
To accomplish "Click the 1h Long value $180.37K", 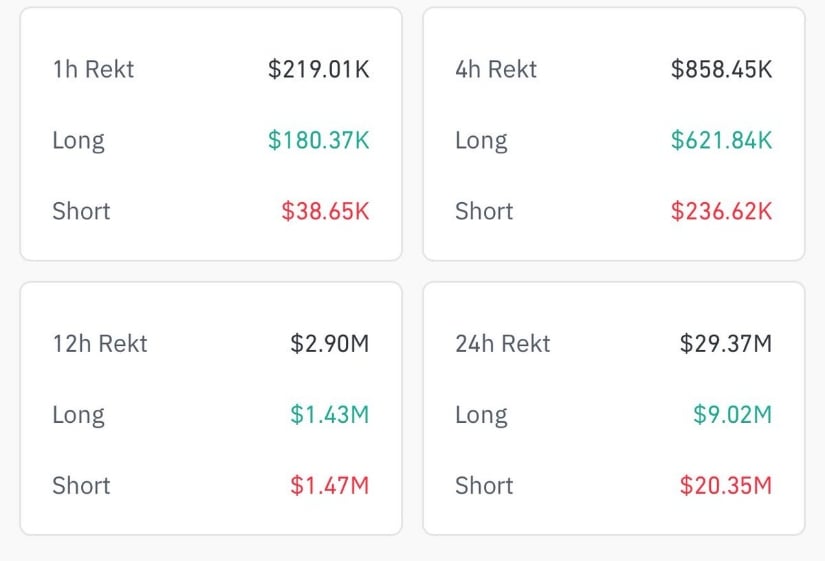I will 318,140.
